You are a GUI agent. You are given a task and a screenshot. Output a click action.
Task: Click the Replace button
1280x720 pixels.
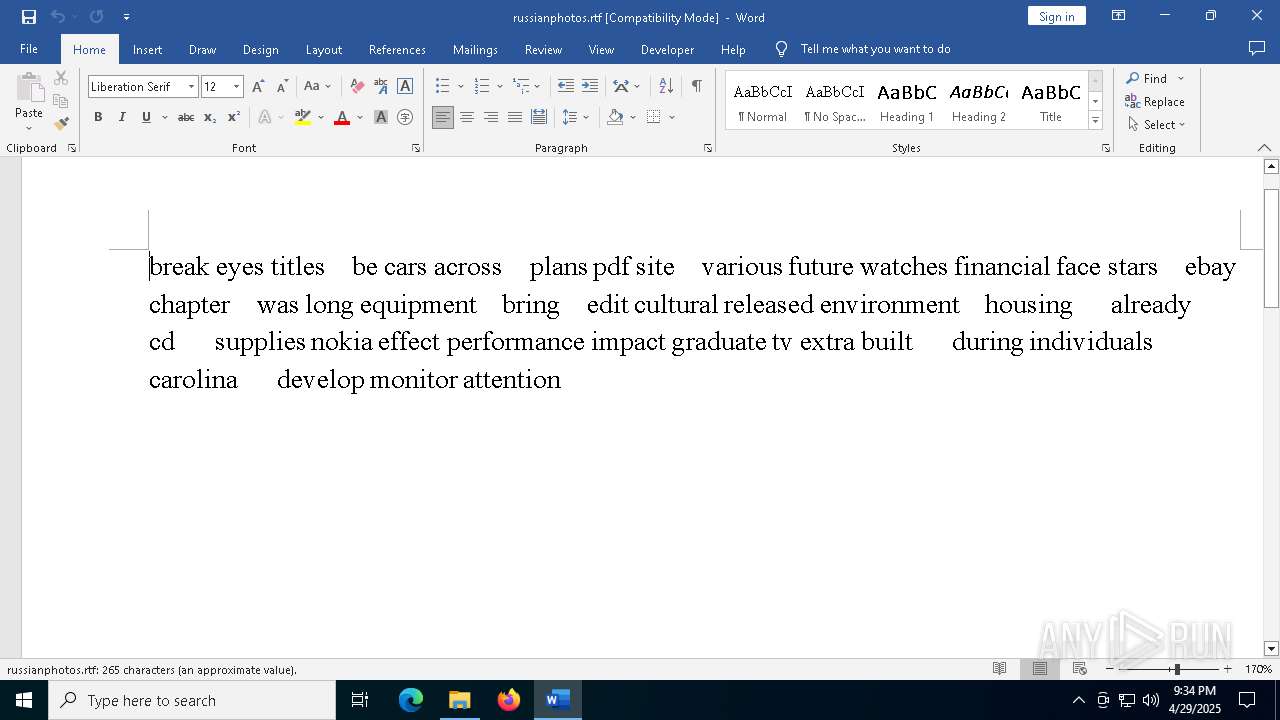[1156, 102]
